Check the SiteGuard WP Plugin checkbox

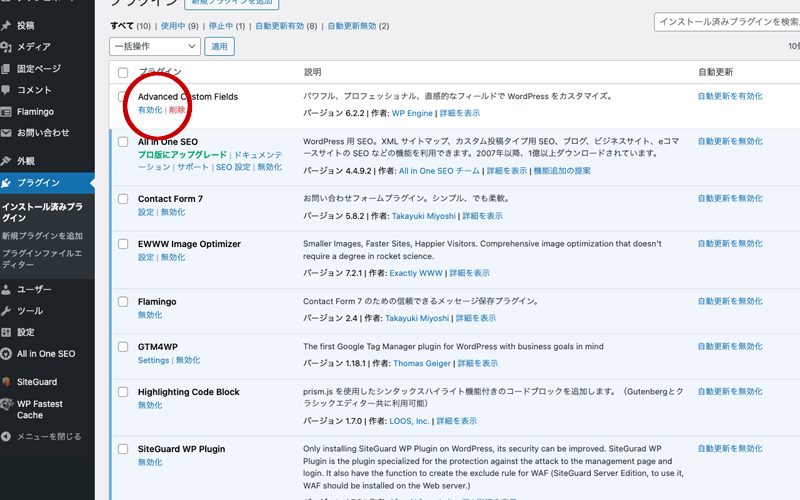pyautogui.click(x=123, y=449)
